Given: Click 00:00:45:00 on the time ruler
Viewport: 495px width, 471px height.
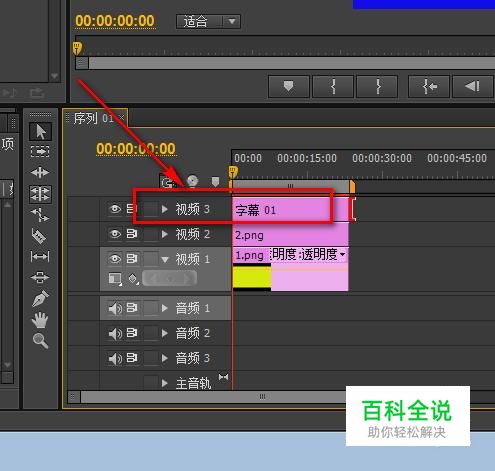Looking at the screenshot, I should (x=457, y=158).
